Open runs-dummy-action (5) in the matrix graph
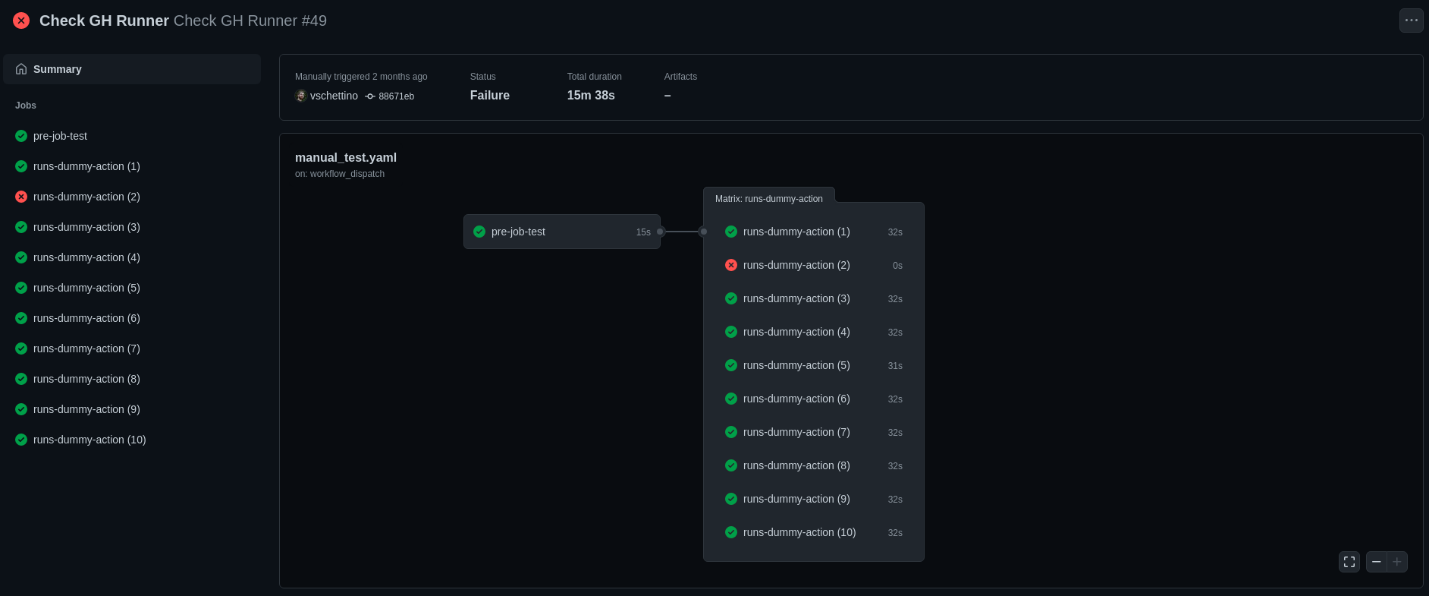 pyautogui.click(x=813, y=365)
